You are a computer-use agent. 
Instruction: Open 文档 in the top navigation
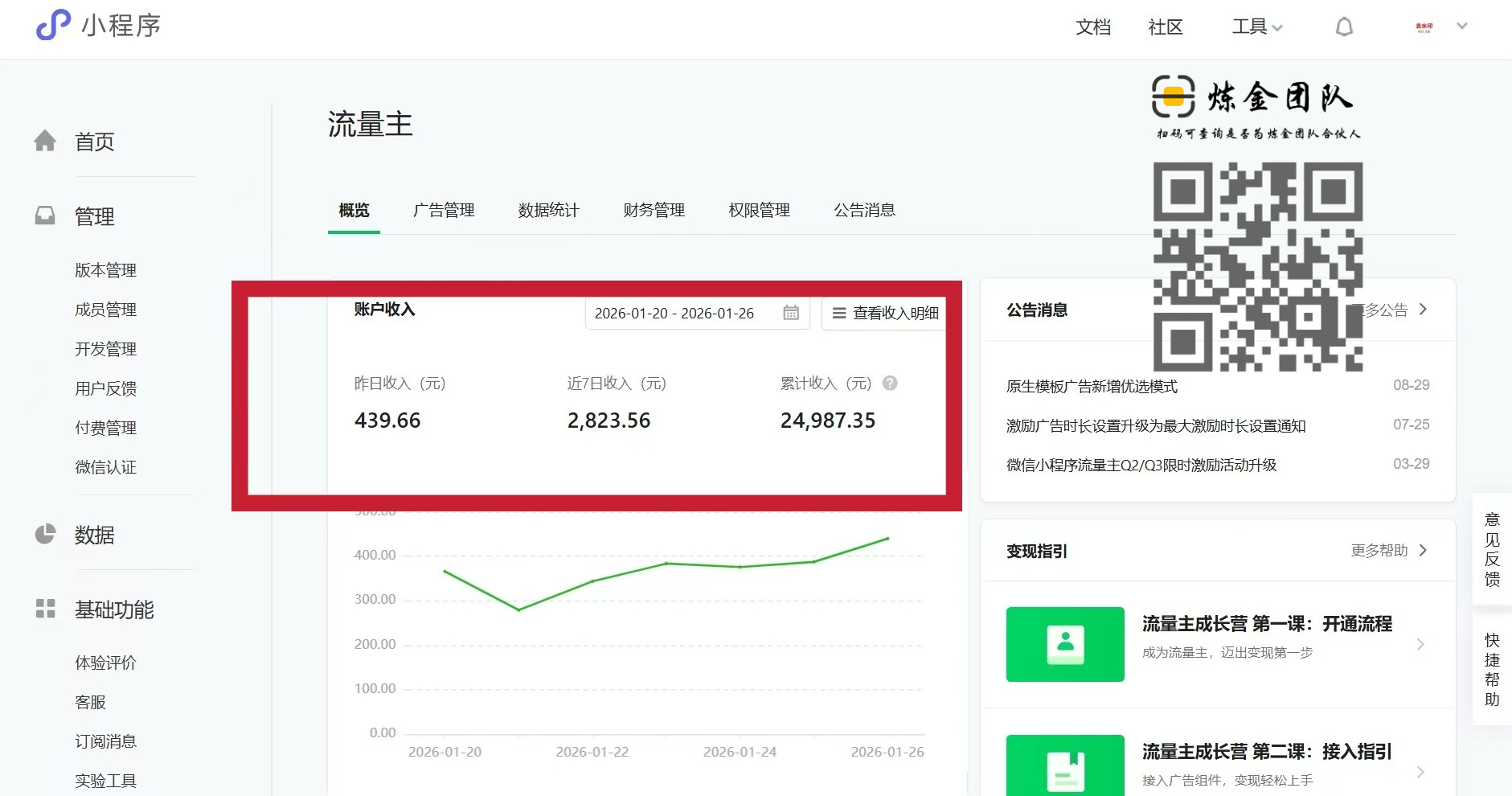1093,27
